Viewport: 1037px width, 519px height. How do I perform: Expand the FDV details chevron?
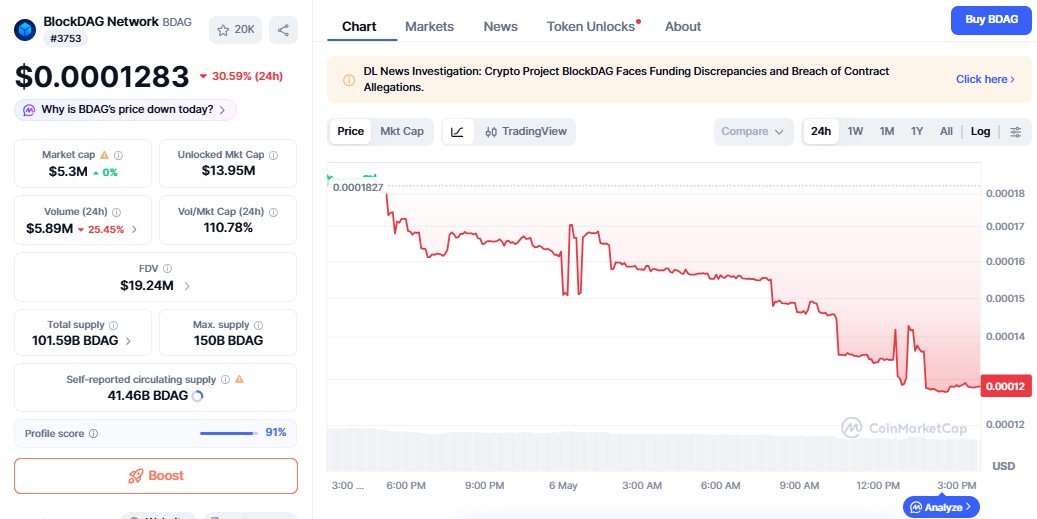[x=187, y=286]
